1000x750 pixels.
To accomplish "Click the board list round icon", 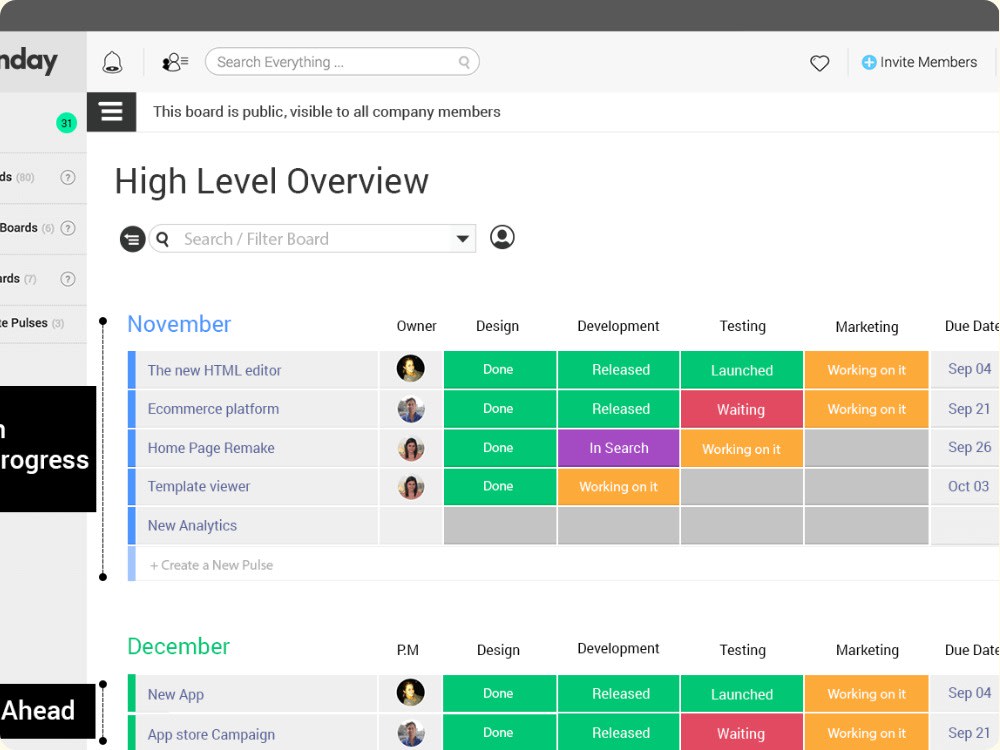I will coord(133,239).
